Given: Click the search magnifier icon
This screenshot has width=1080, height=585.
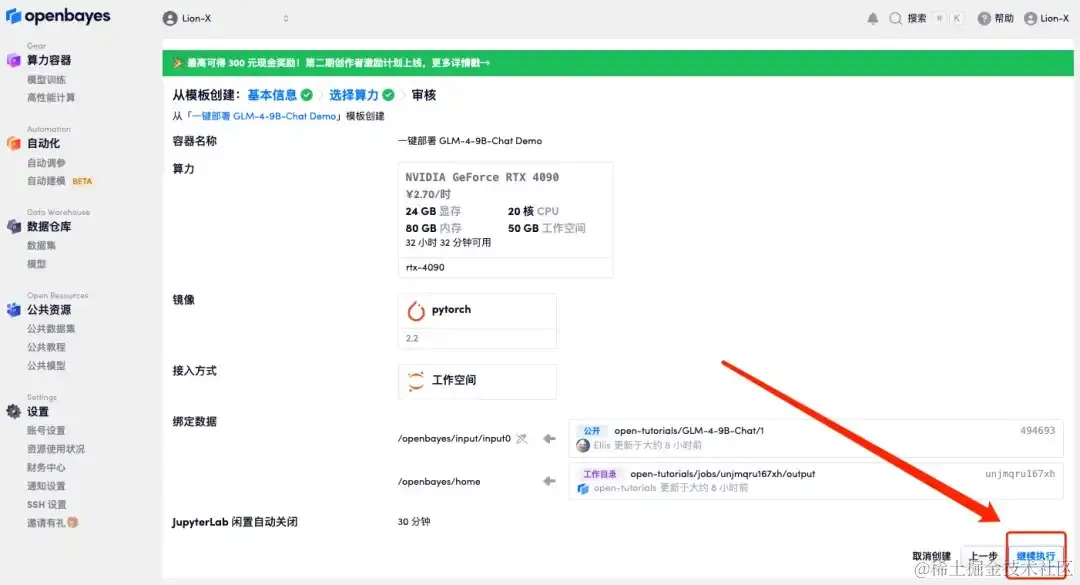Looking at the screenshot, I should 895,19.
